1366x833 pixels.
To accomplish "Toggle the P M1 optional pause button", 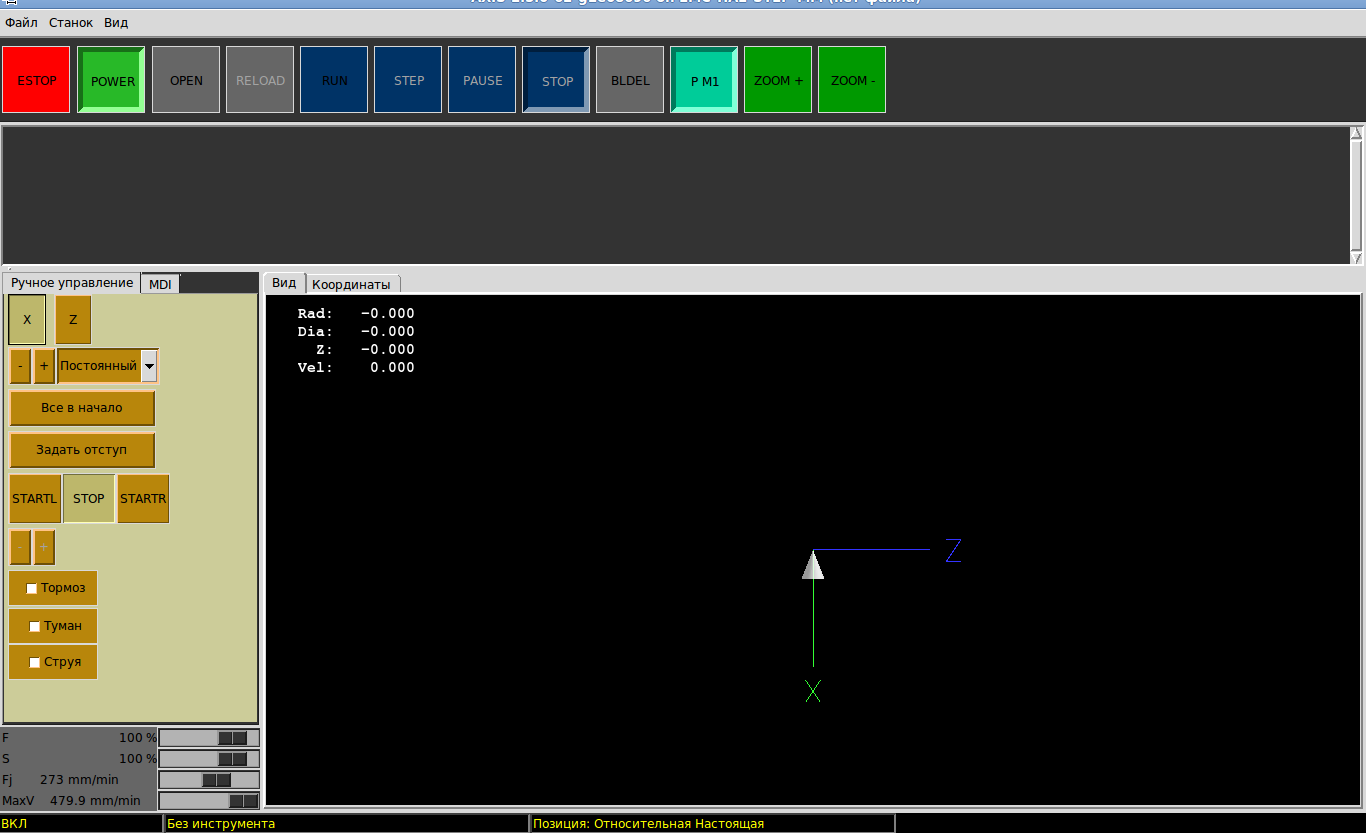I will point(704,80).
